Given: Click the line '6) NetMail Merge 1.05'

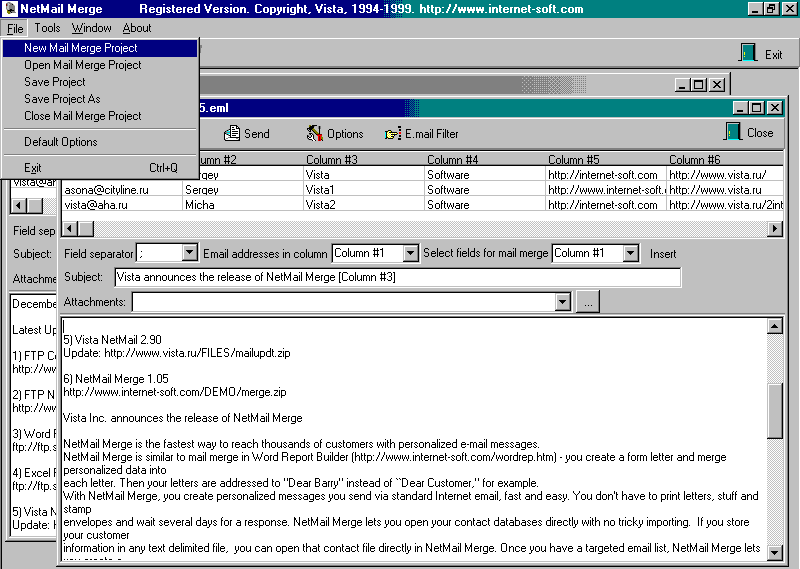Looking at the screenshot, I should (x=116, y=379).
